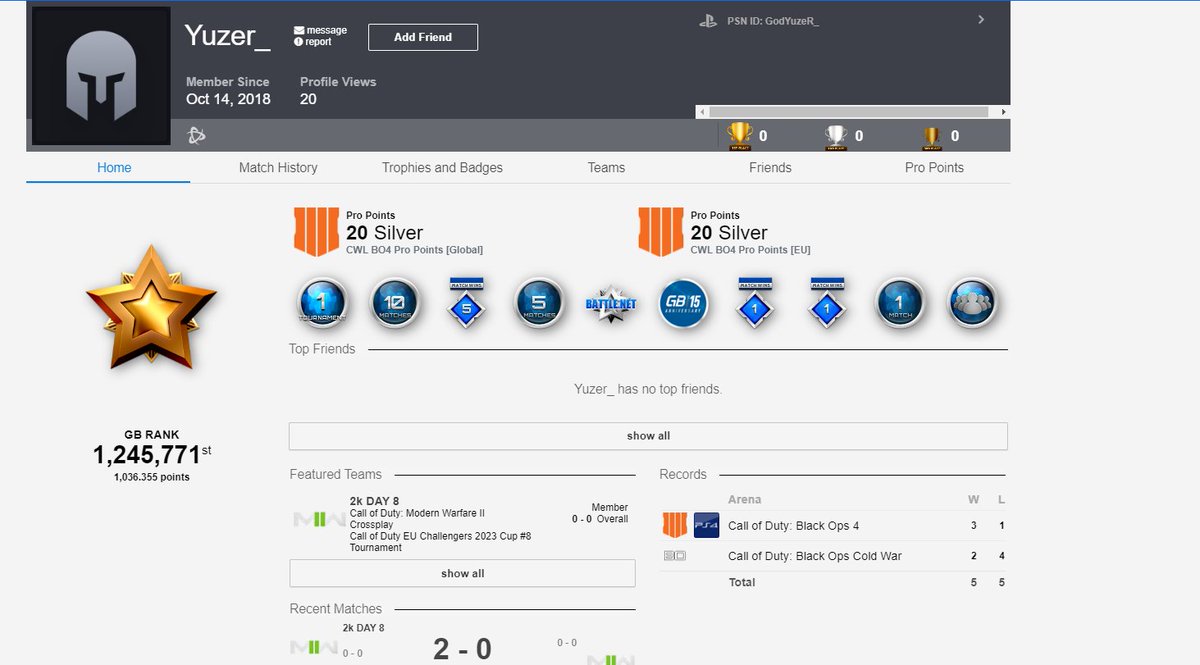
Task: Click the envelope message icon
Action: point(298,31)
